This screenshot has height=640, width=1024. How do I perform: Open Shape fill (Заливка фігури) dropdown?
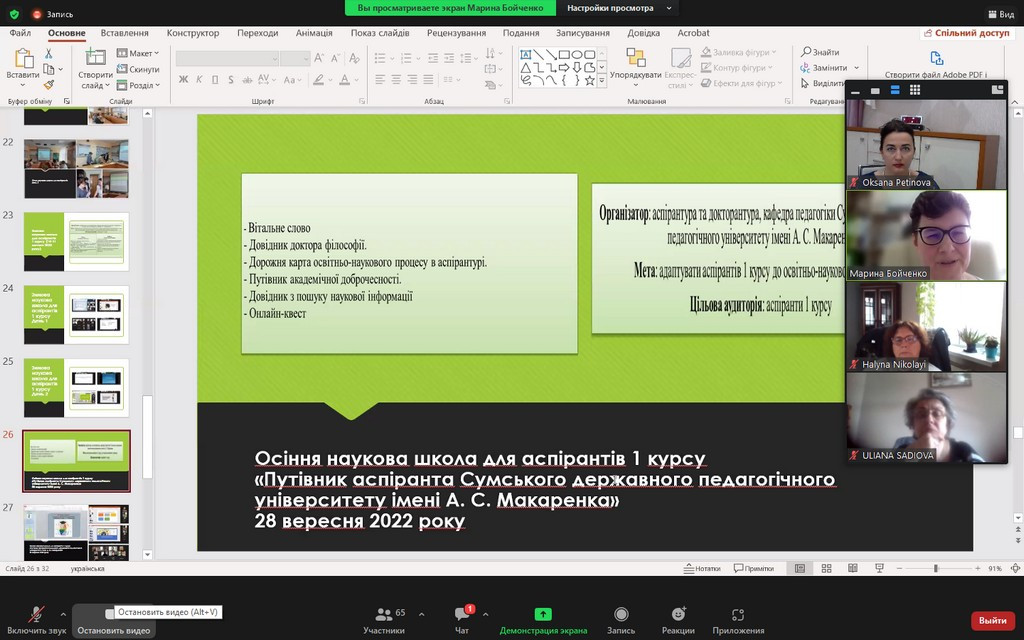[739, 52]
